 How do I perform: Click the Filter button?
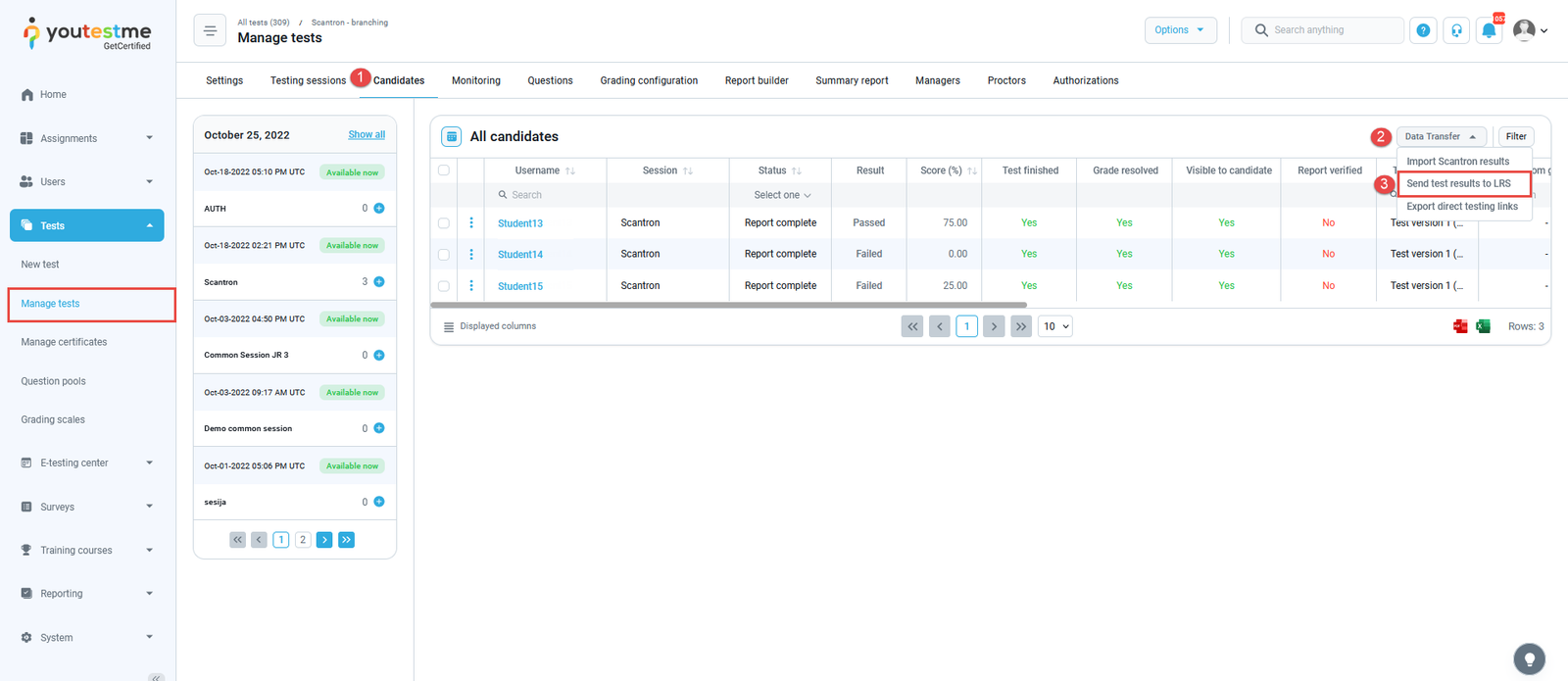pos(1515,136)
